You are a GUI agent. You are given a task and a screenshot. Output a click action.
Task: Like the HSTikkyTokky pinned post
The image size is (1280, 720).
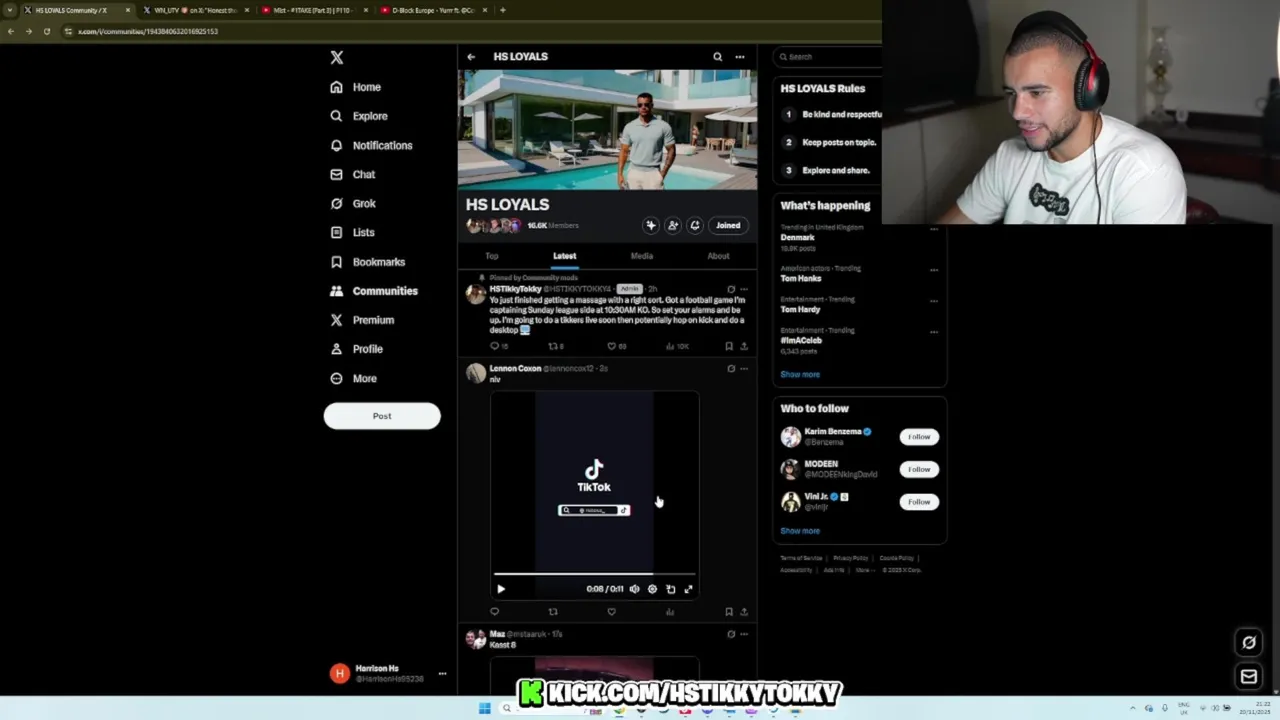pyautogui.click(x=611, y=346)
